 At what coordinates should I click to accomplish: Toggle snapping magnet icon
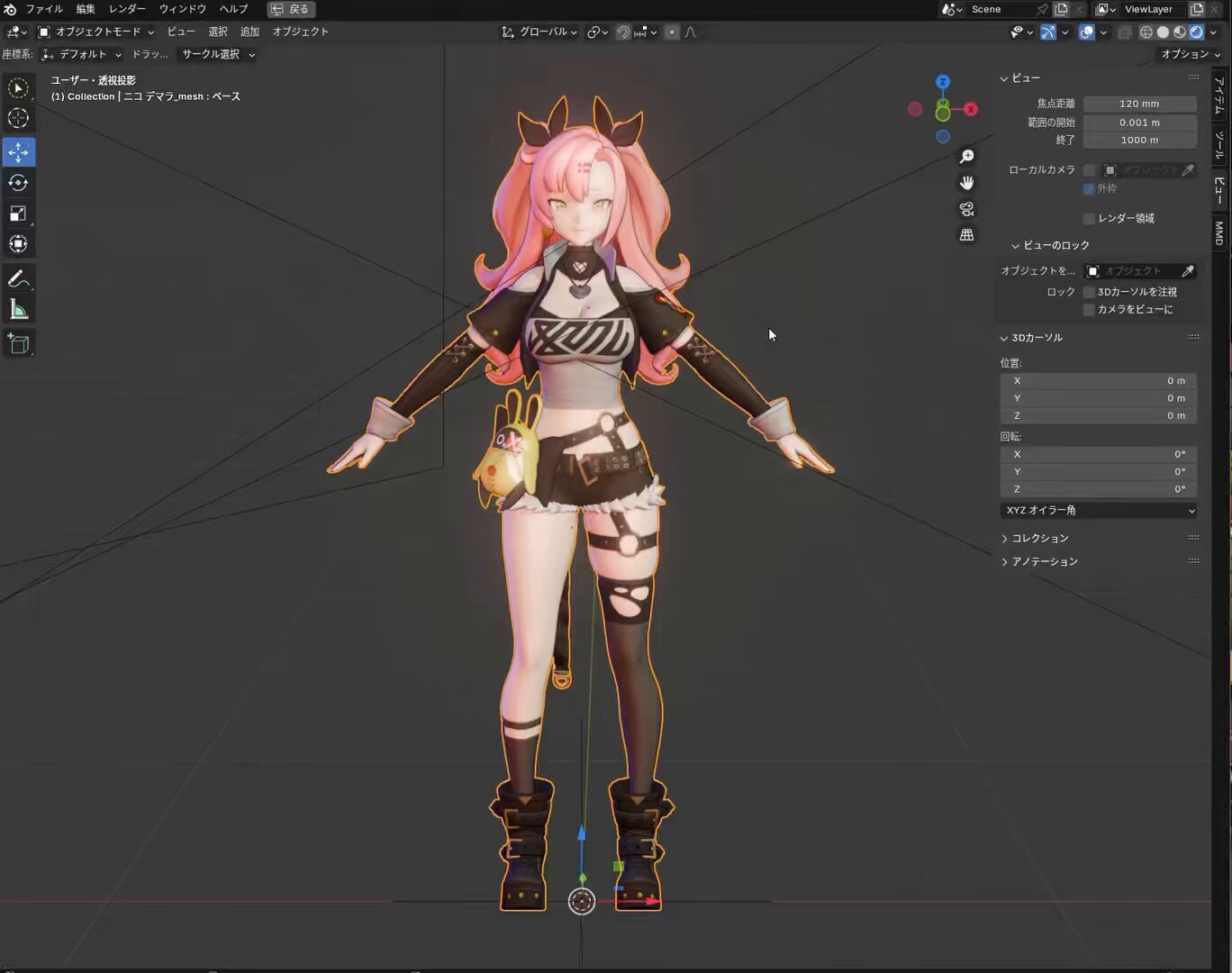point(623,32)
